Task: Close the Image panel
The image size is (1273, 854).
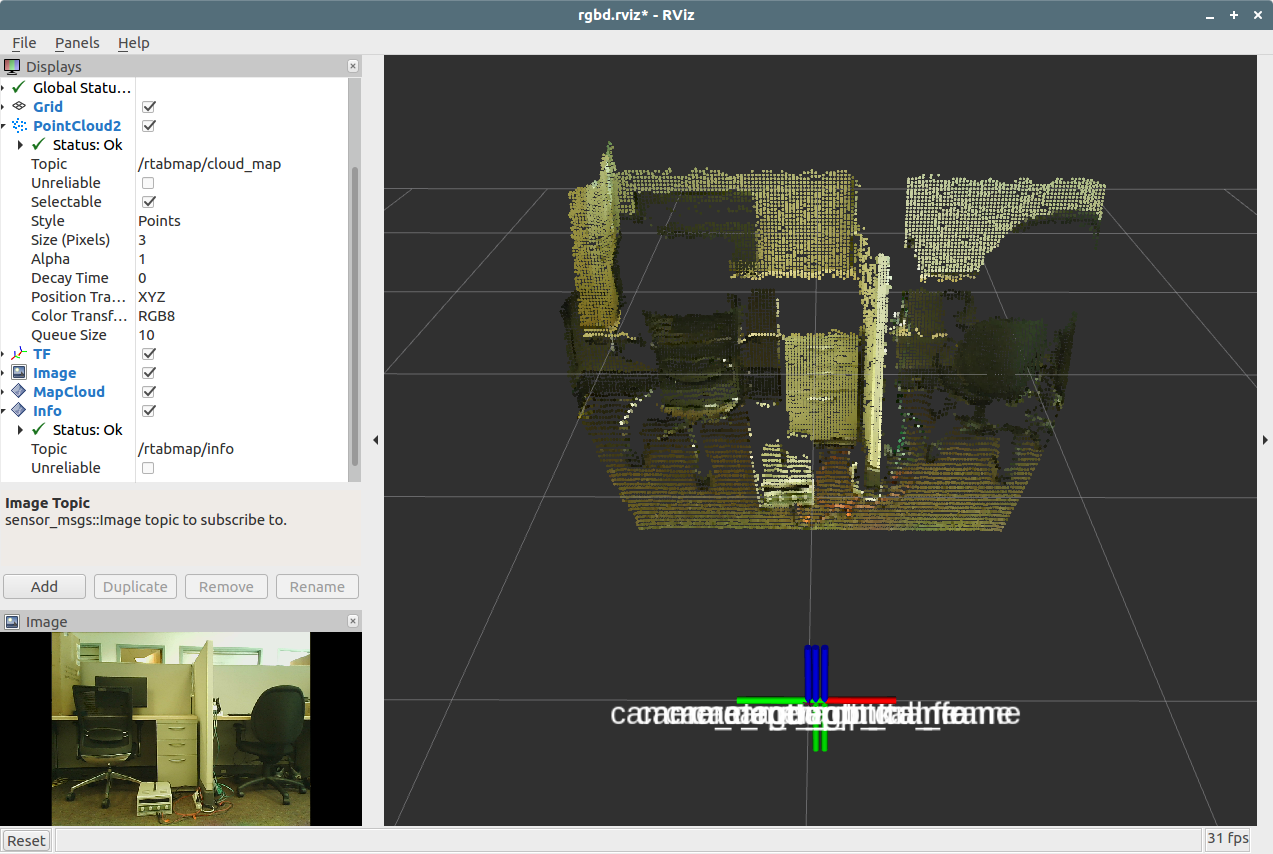Action: [x=352, y=621]
